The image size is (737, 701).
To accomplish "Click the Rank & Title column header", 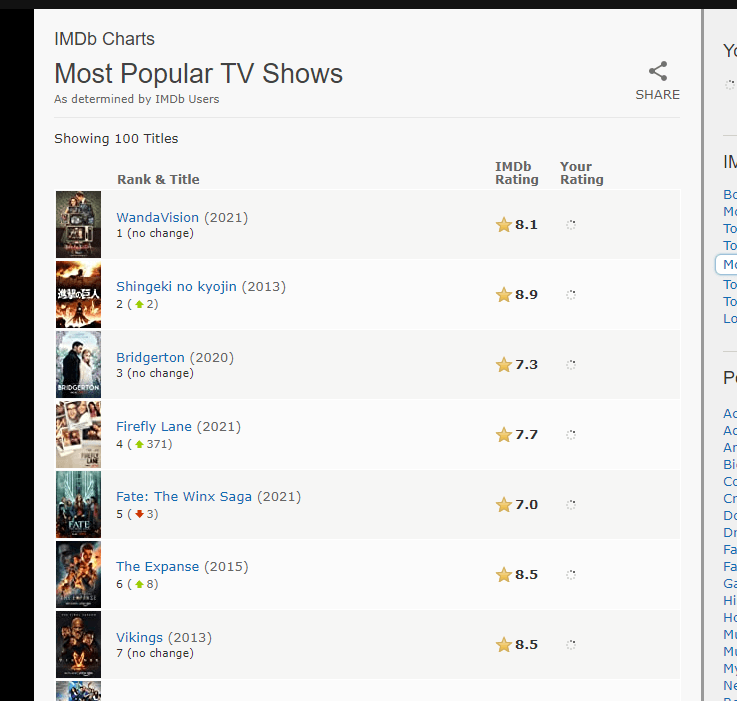I will click(x=158, y=180).
